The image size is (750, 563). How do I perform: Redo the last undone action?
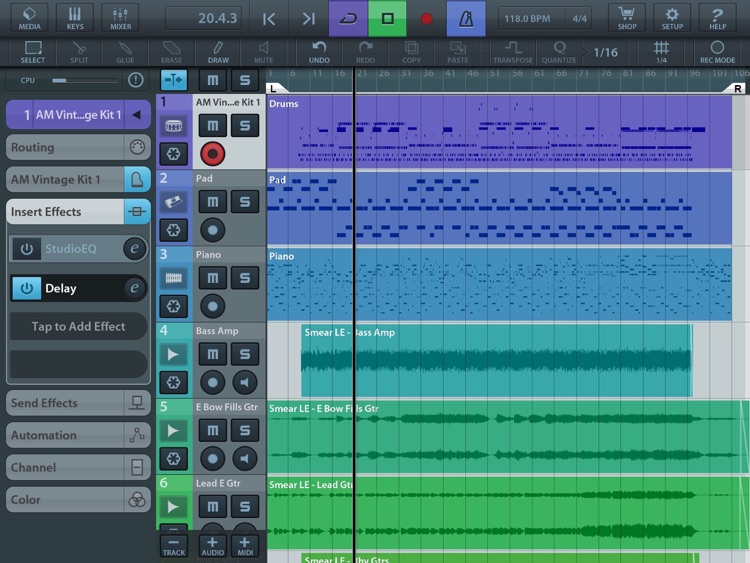365,52
